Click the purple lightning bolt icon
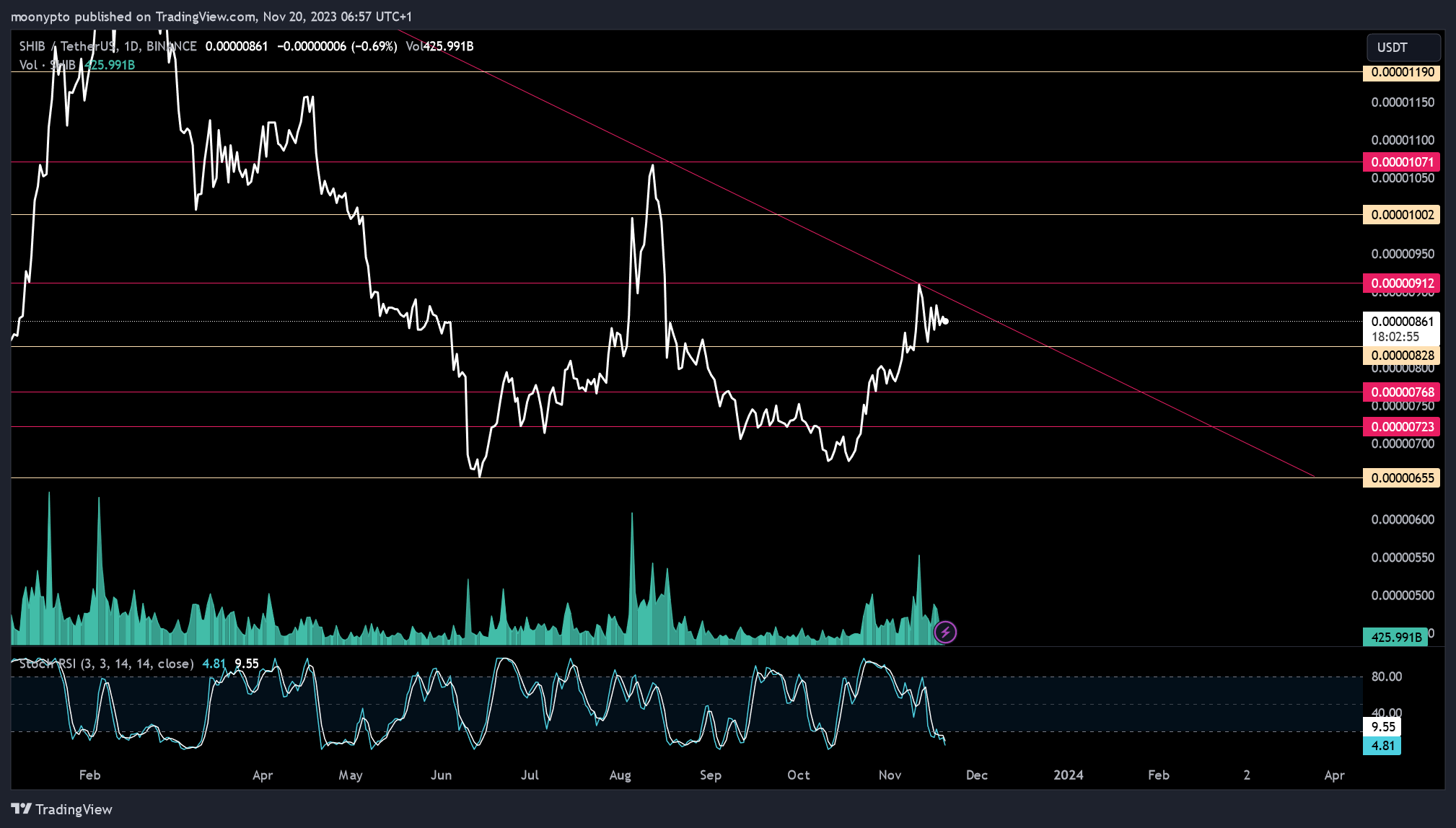Screen dimensions: 1456x828 (x=945, y=633)
